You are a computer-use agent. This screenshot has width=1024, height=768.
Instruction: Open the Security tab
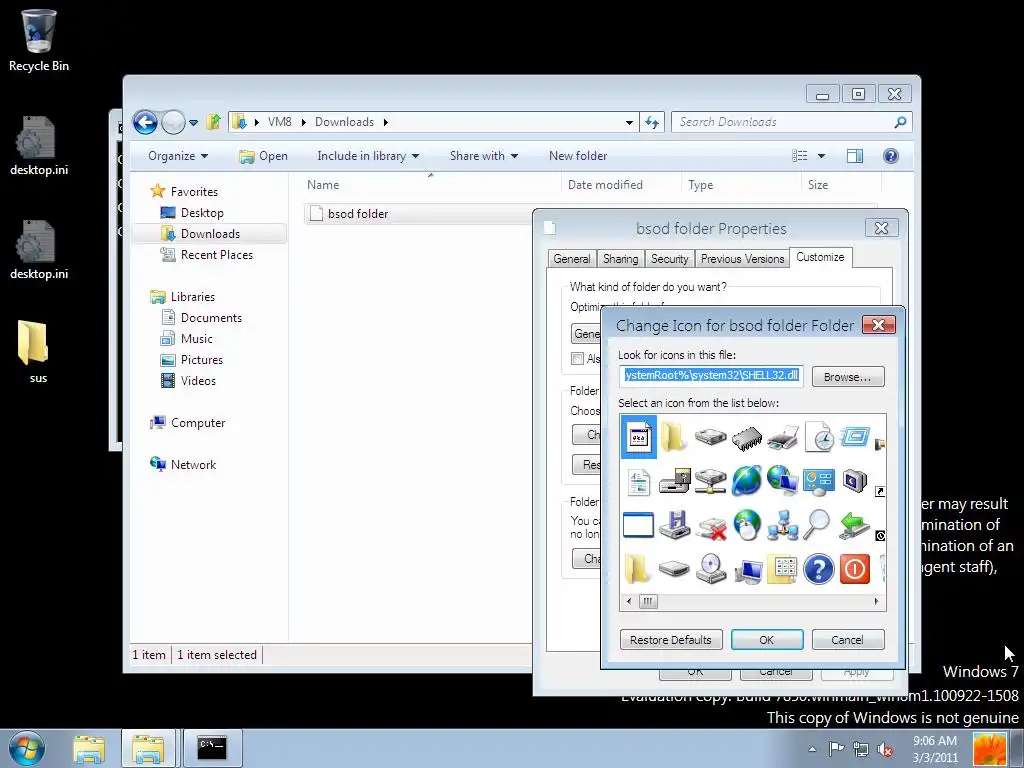[669, 259]
